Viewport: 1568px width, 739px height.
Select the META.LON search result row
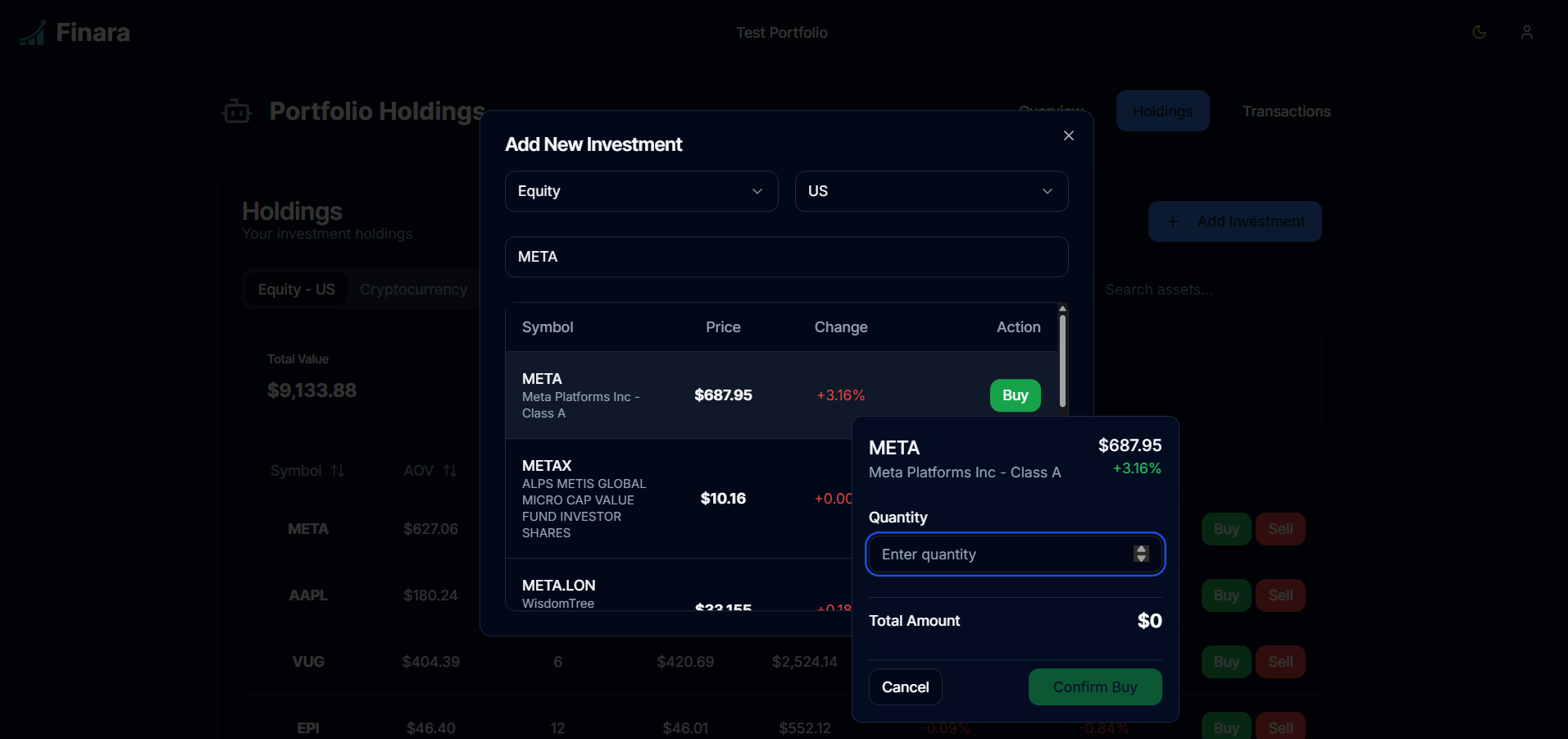click(x=679, y=585)
